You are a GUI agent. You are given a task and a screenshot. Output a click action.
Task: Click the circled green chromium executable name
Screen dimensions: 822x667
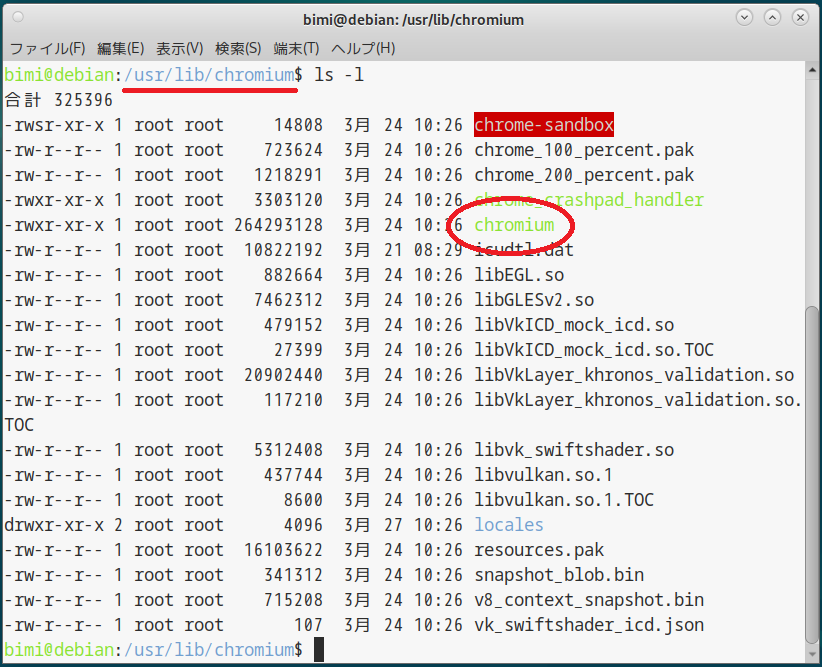point(514,225)
